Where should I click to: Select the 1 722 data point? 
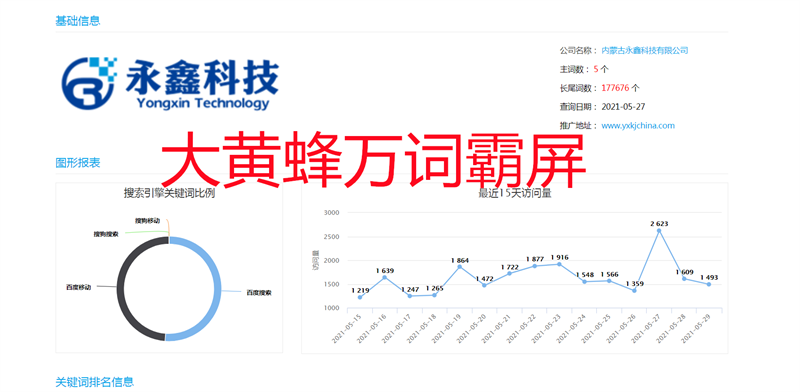[510, 273]
